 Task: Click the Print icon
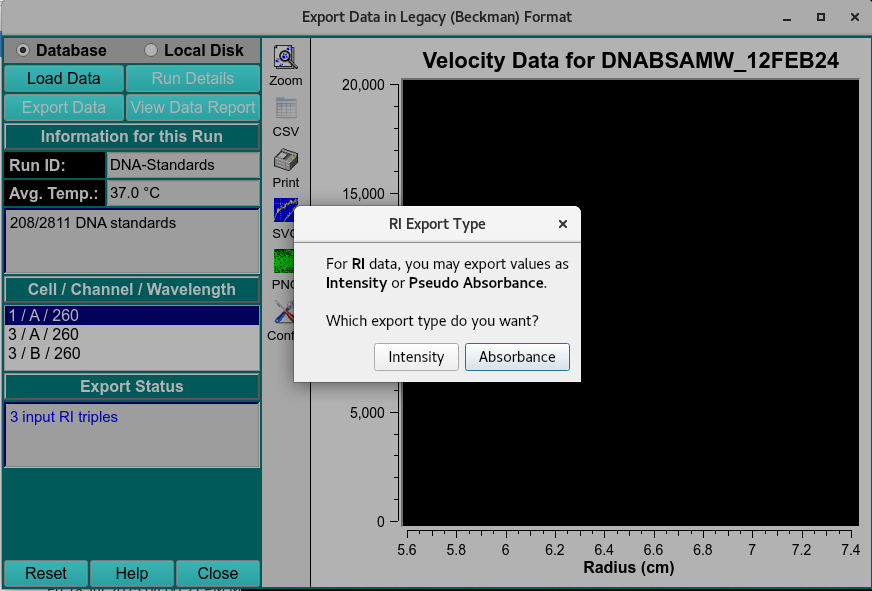285,159
